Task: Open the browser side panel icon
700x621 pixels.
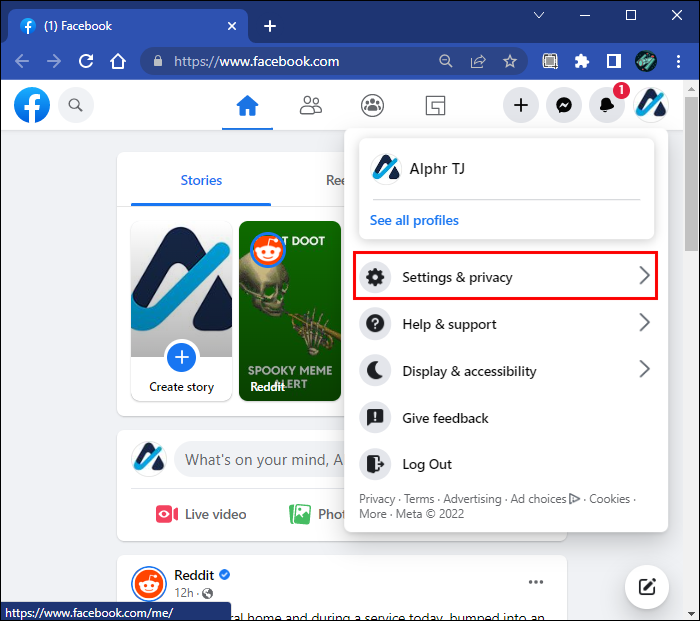Action: pyautogui.click(x=614, y=61)
